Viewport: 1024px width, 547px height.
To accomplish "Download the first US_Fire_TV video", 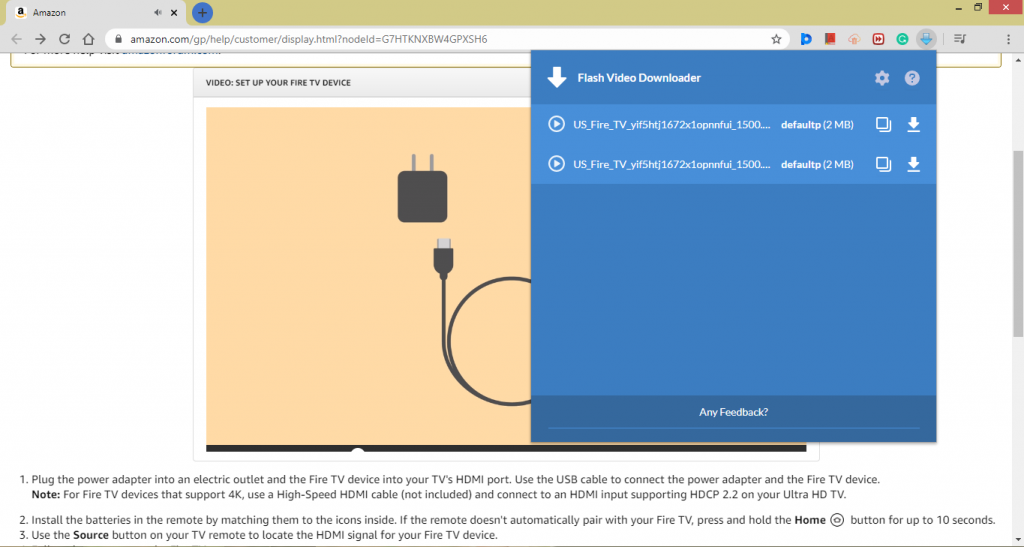I will point(914,124).
